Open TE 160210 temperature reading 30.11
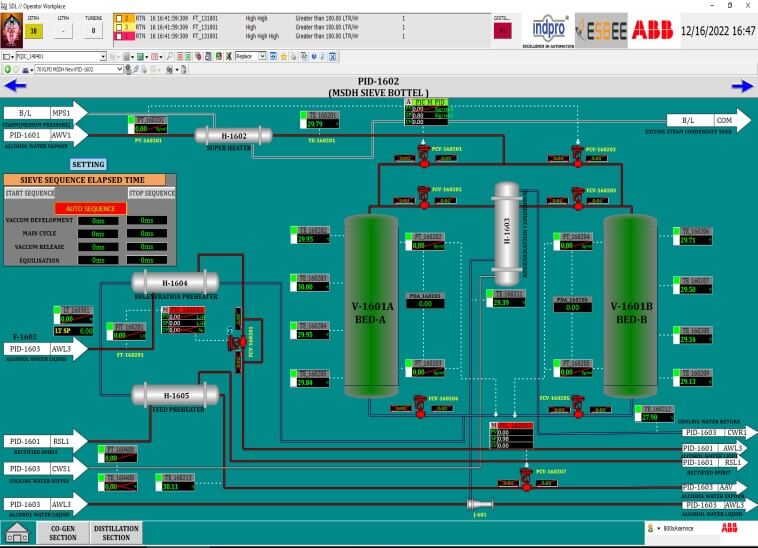Image resolution: width=758 pixels, height=548 pixels. pyautogui.click(x=175, y=482)
